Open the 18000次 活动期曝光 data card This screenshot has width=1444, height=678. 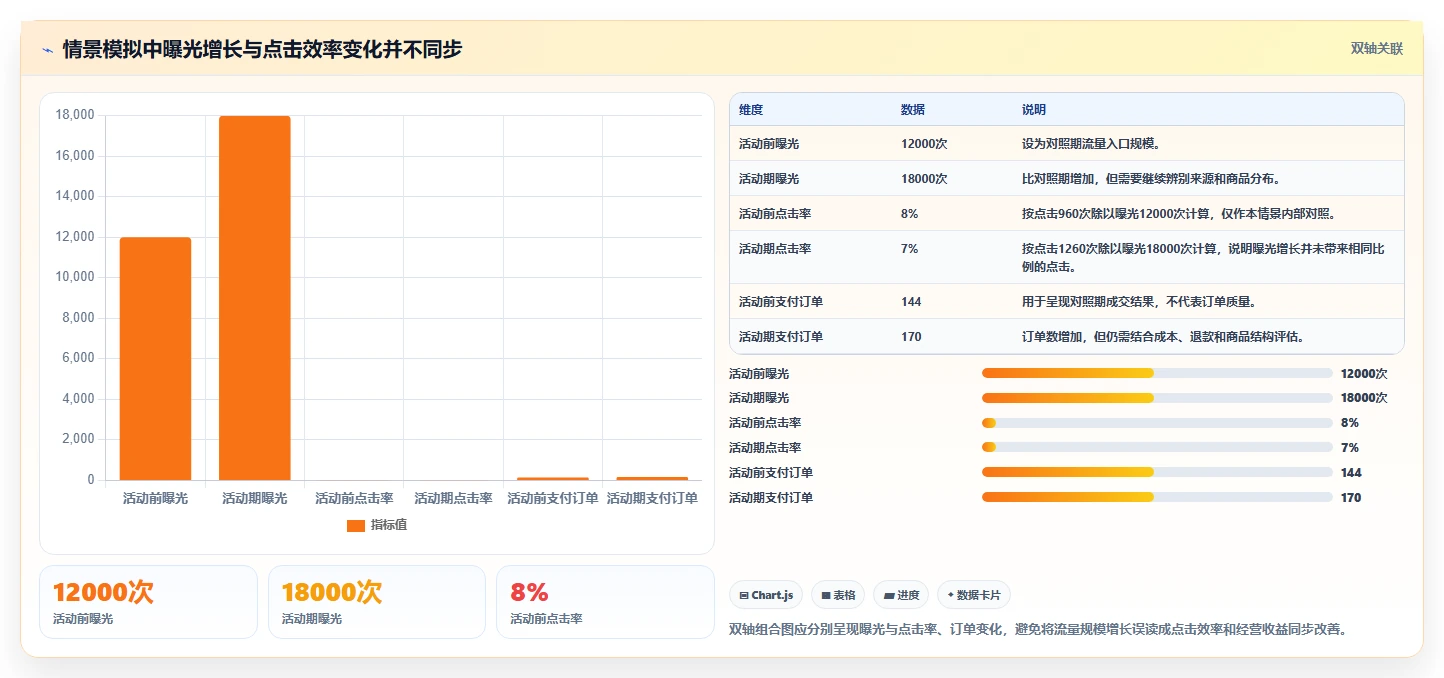click(x=377, y=602)
